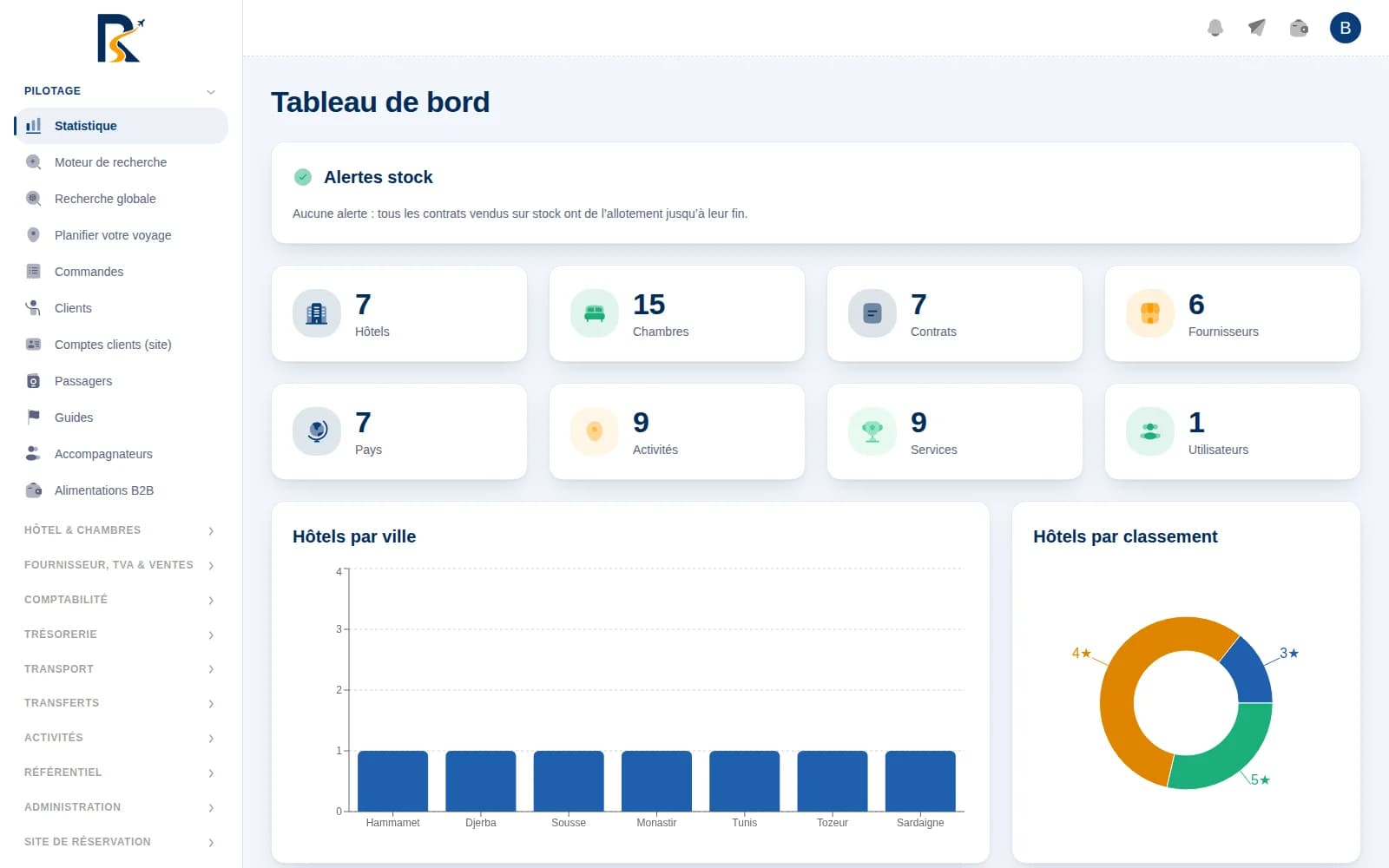Expand the ACTIVITÉS section
Image resolution: width=1389 pixels, height=868 pixels.
pyautogui.click(x=120, y=738)
